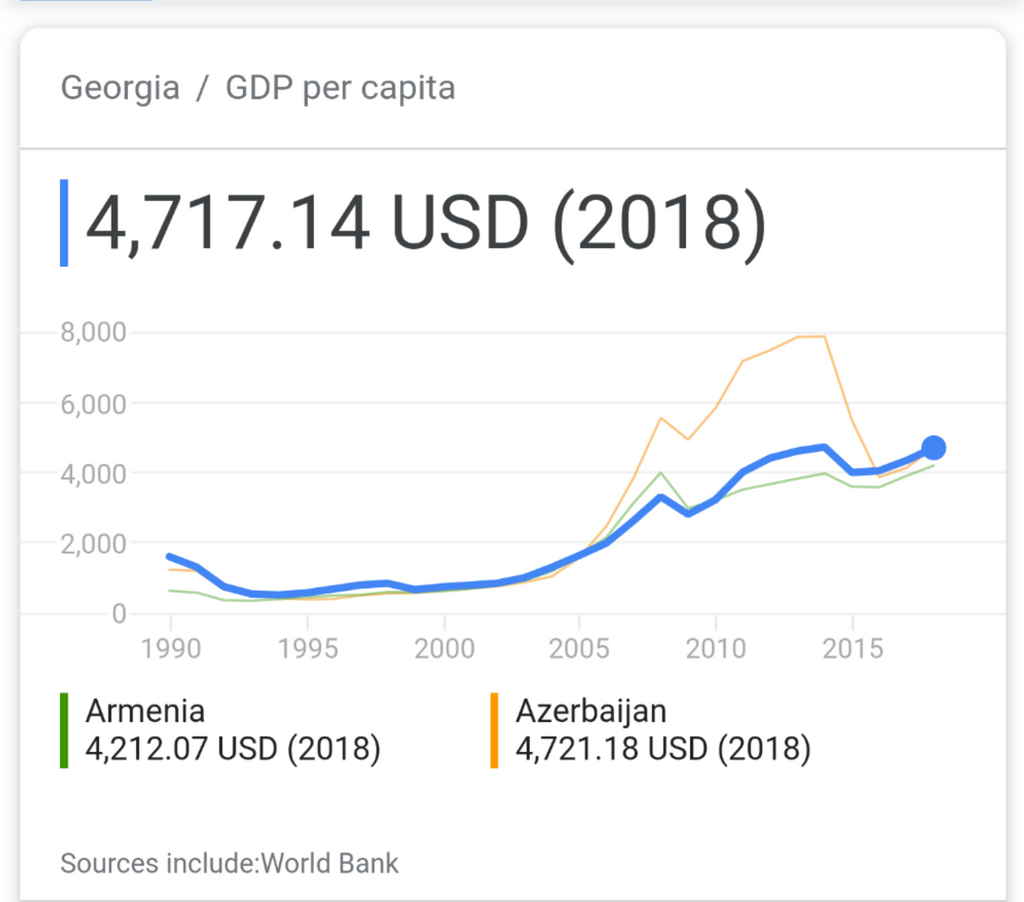Click the 2010 x-axis year label
The width and height of the screenshot is (1024, 902).
[716, 649]
